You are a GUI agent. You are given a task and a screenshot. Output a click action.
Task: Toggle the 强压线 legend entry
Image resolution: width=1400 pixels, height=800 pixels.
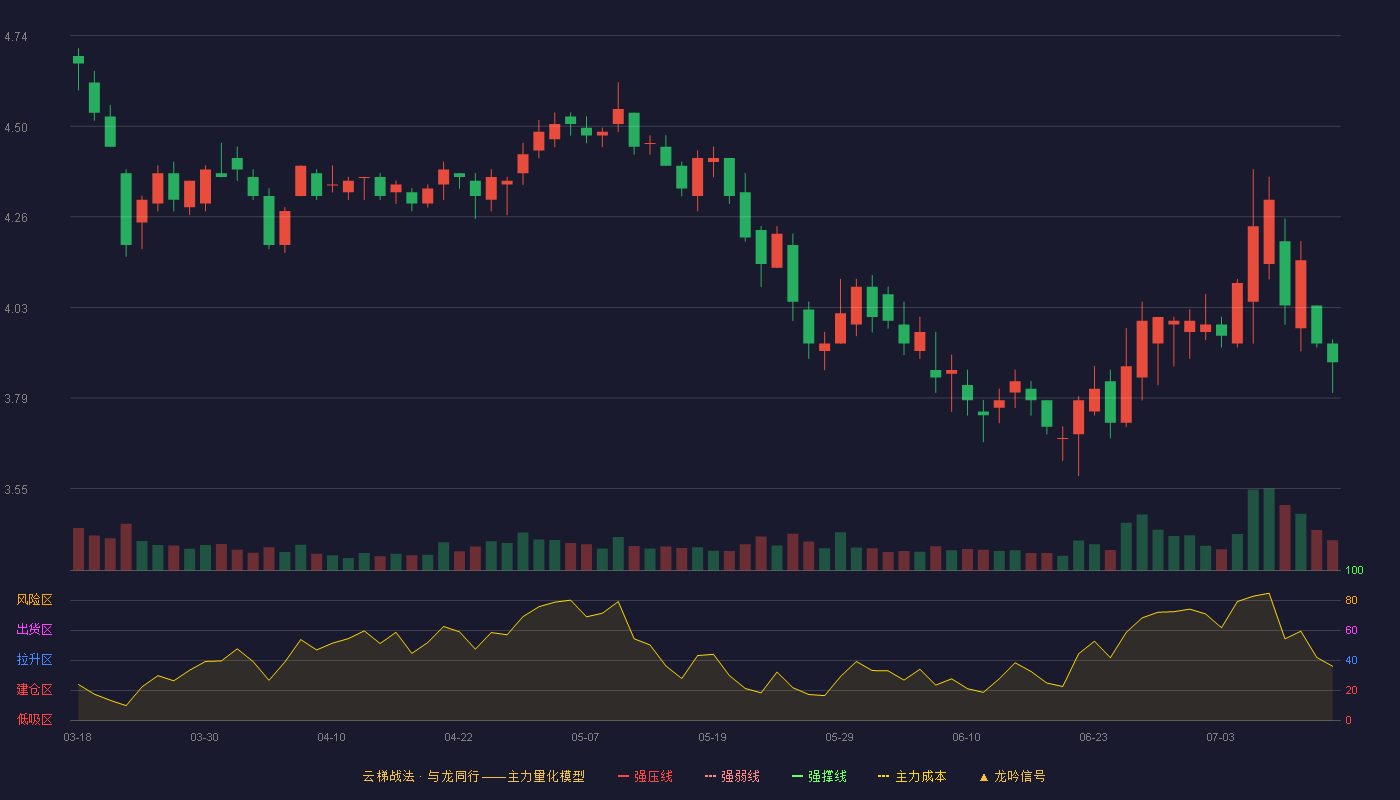tap(645, 776)
